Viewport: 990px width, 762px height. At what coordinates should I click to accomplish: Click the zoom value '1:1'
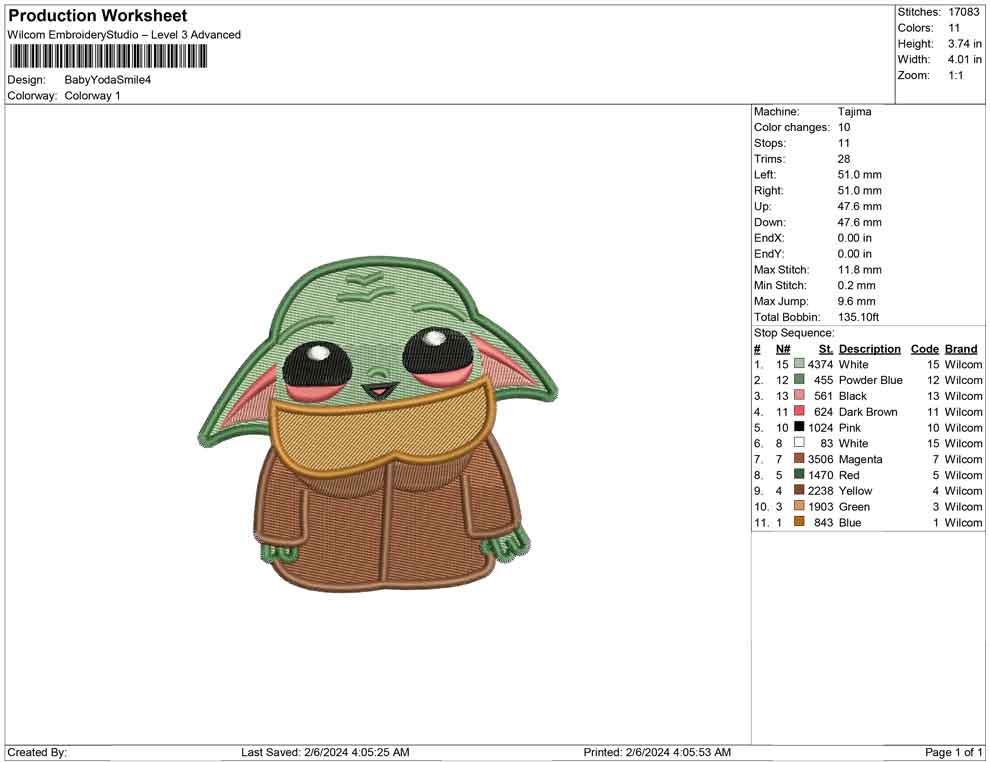pyautogui.click(x=955, y=75)
